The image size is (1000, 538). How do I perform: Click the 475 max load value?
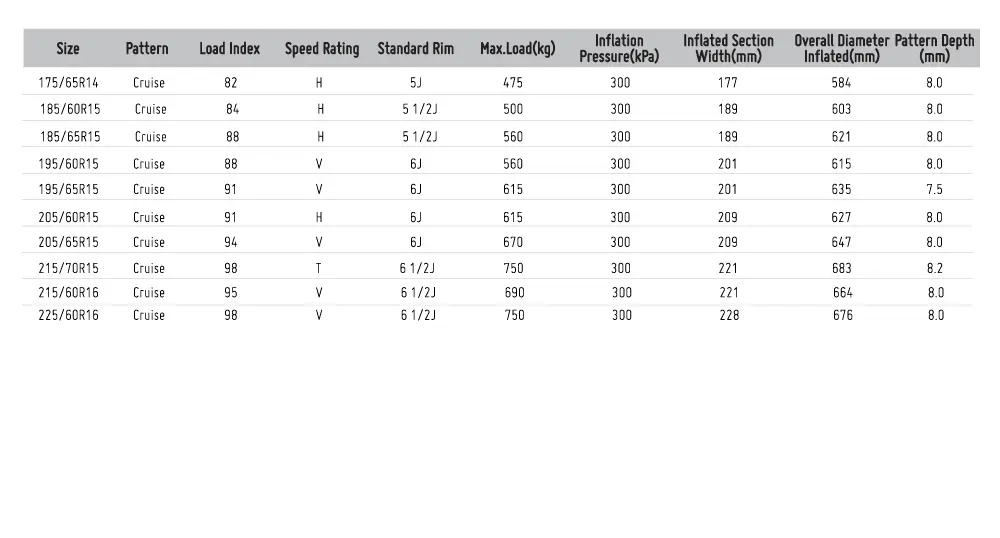point(513,83)
